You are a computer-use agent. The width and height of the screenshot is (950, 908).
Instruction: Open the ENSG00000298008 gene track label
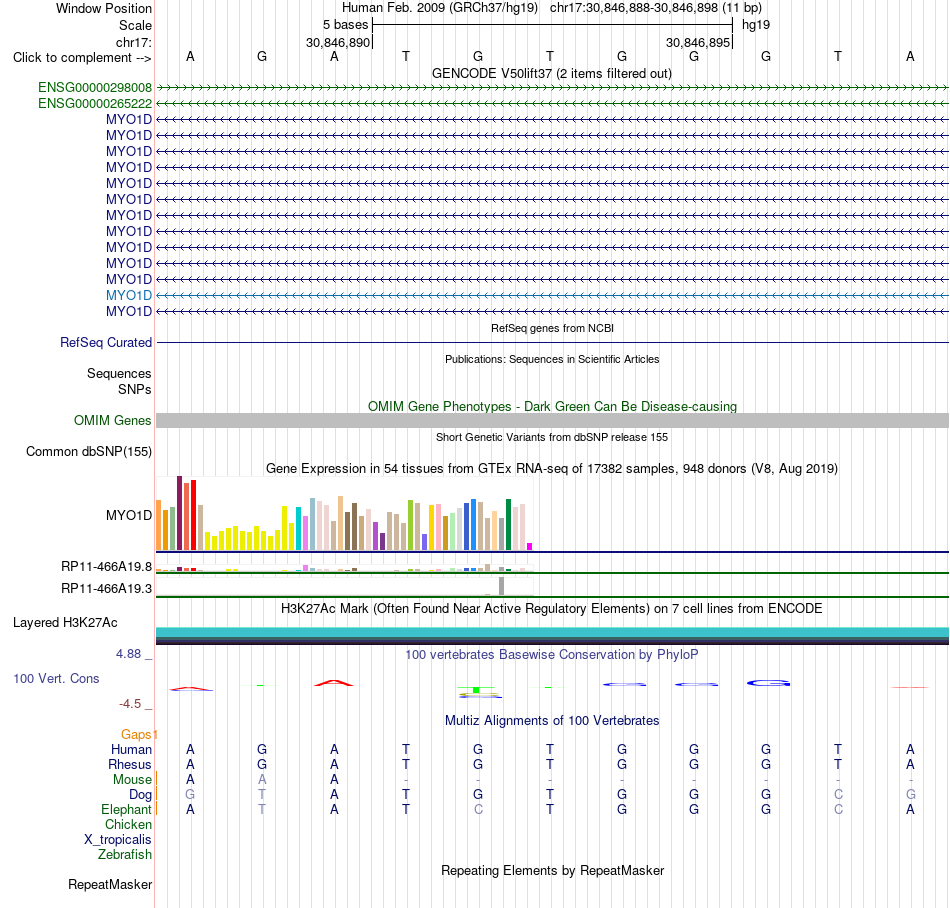click(x=95, y=88)
